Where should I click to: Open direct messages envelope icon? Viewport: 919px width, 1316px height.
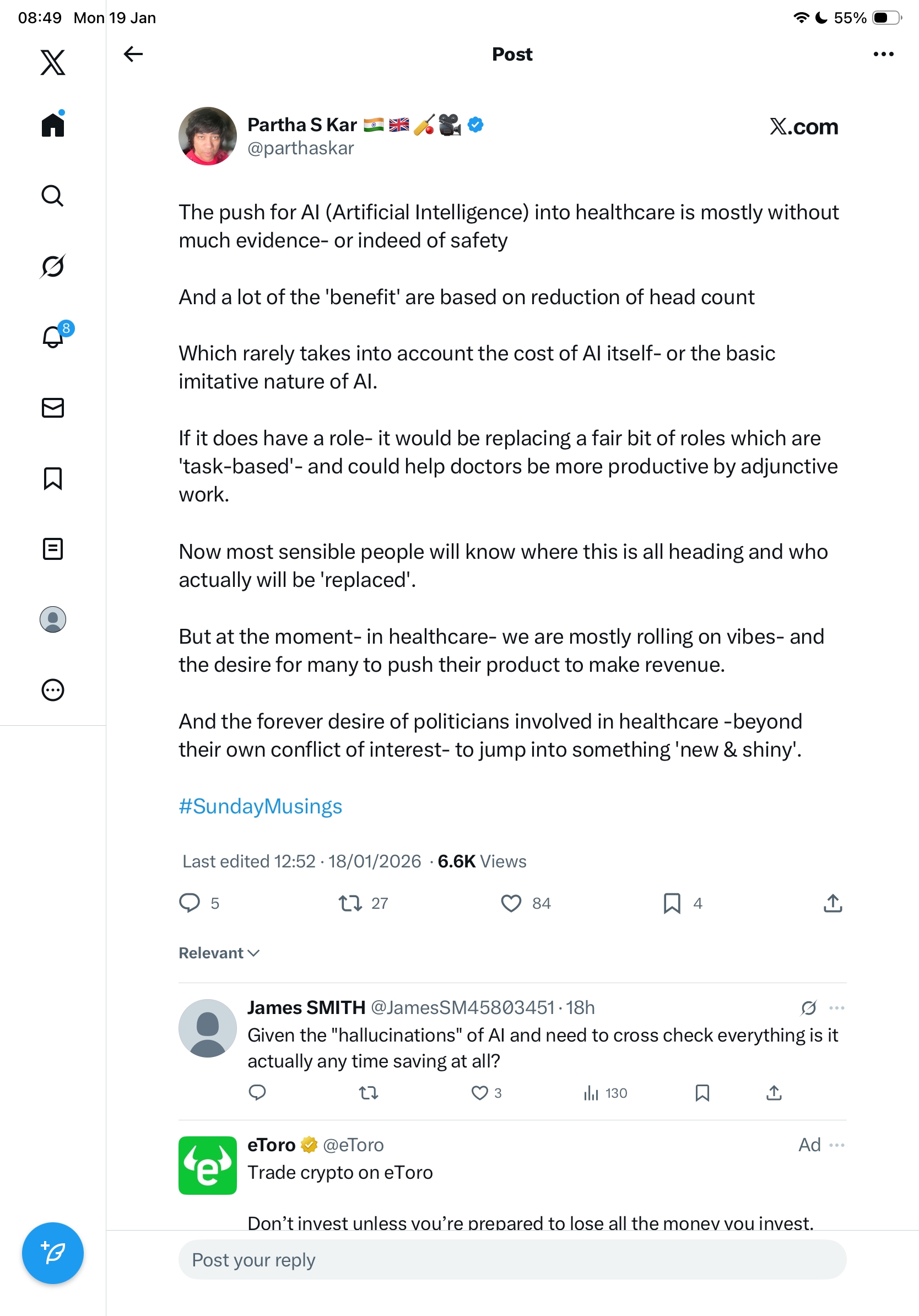coord(53,407)
